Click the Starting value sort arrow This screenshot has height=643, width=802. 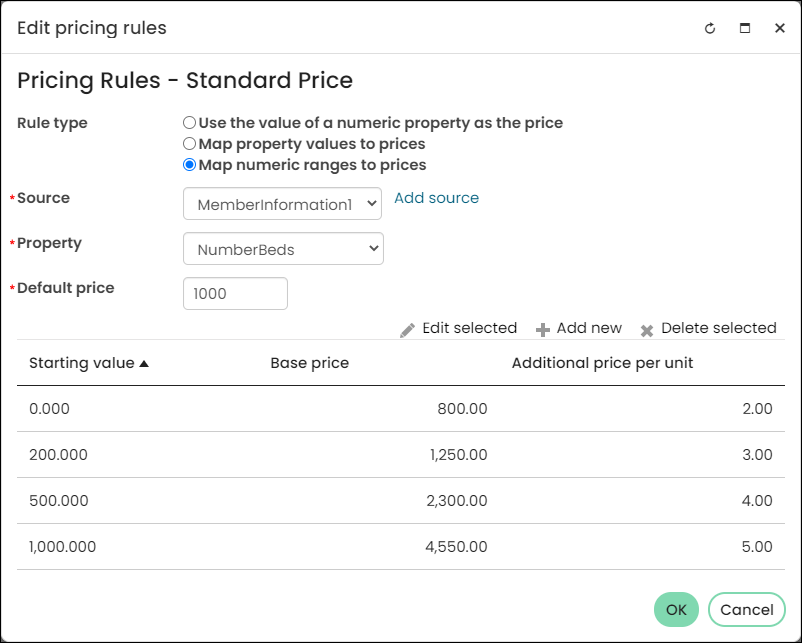tap(144, 364)
